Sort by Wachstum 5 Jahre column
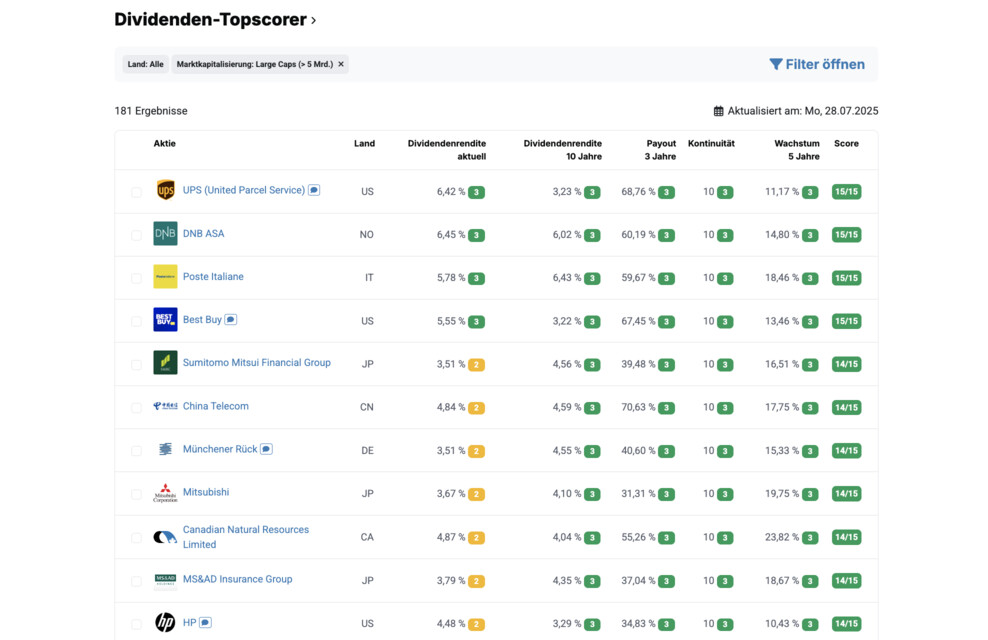This screenshot has width=988, height=640. [x=796, y=150]
